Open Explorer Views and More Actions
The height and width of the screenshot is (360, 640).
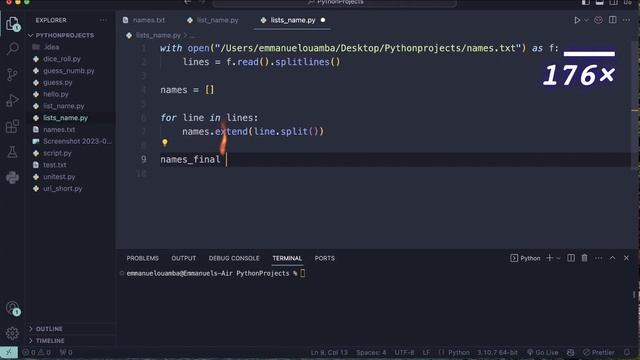point(103,20)
